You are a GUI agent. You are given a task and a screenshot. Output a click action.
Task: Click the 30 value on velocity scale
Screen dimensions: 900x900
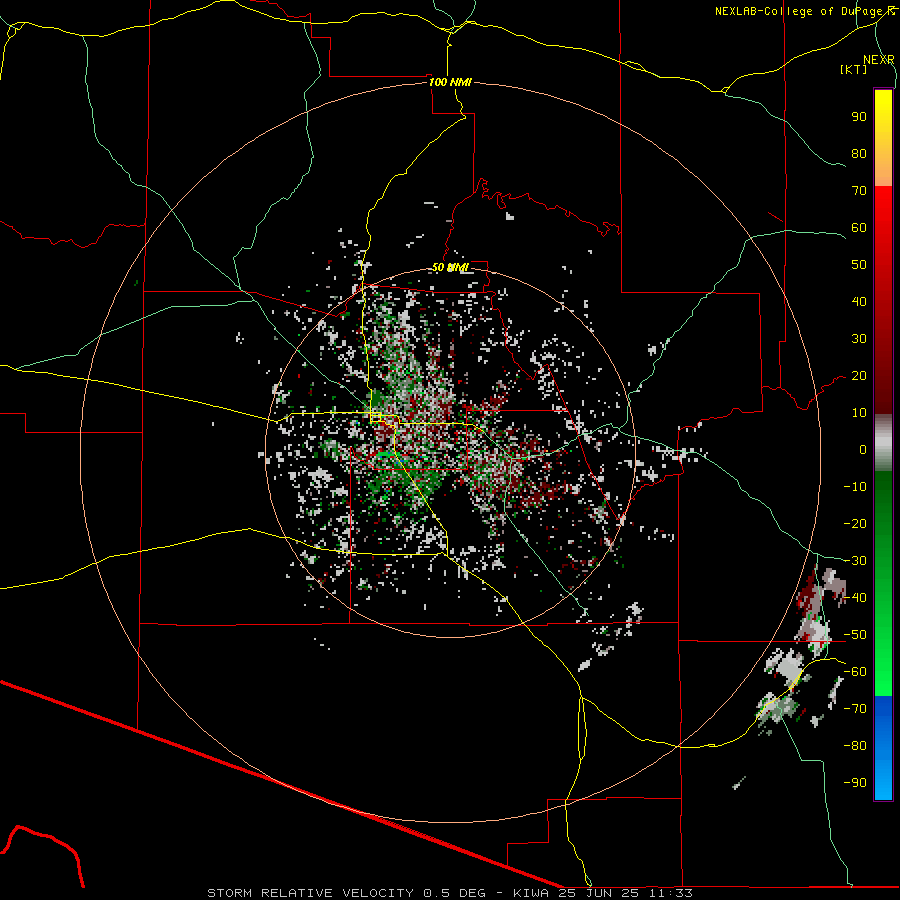859,339
